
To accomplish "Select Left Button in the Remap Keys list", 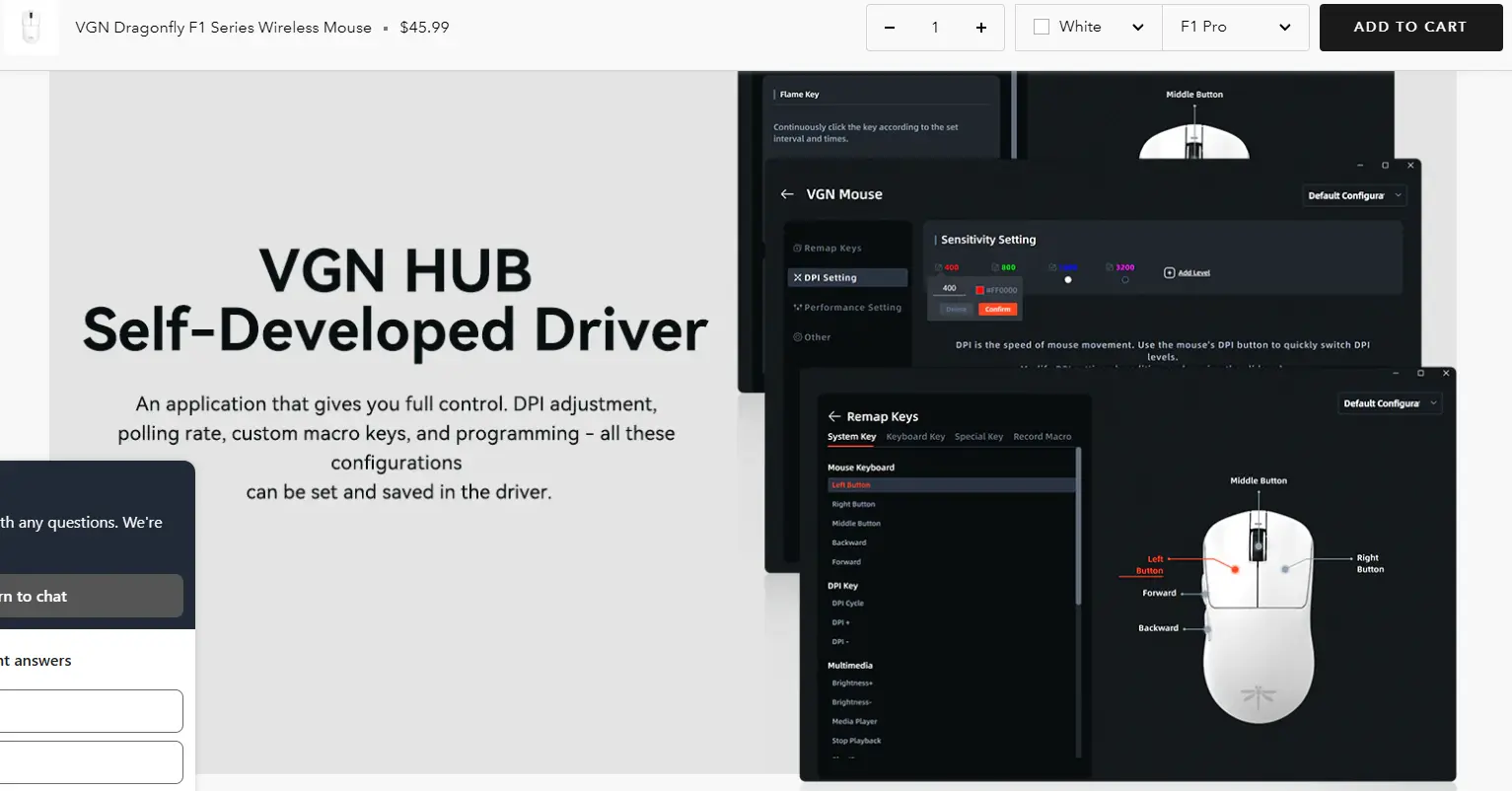I will click(x=952, y=485).
